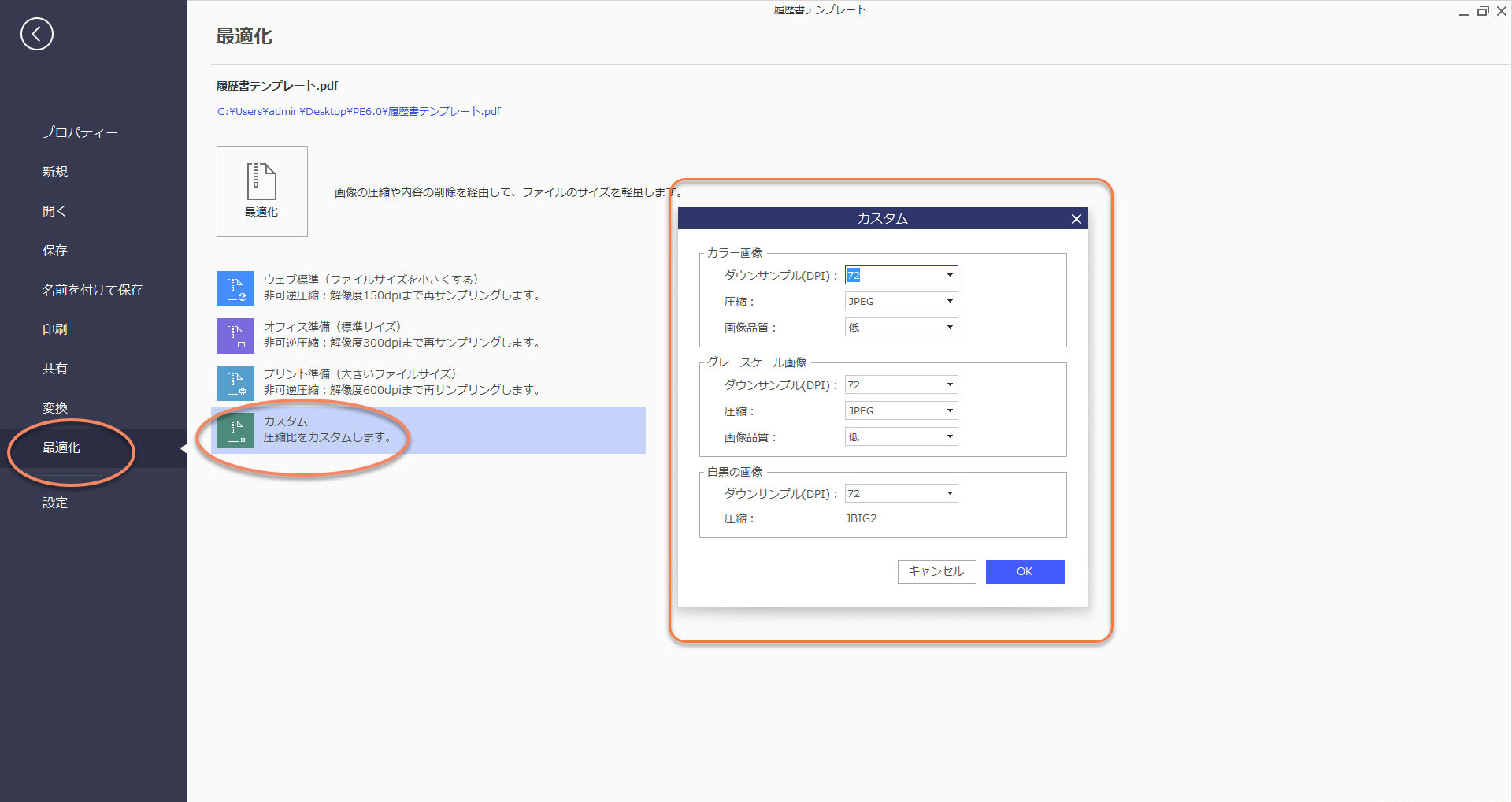Image resolution: width=1512 pixels, height=802 pixels.
Task: Close the カスタム dialog
Action: click(1076, 219)
